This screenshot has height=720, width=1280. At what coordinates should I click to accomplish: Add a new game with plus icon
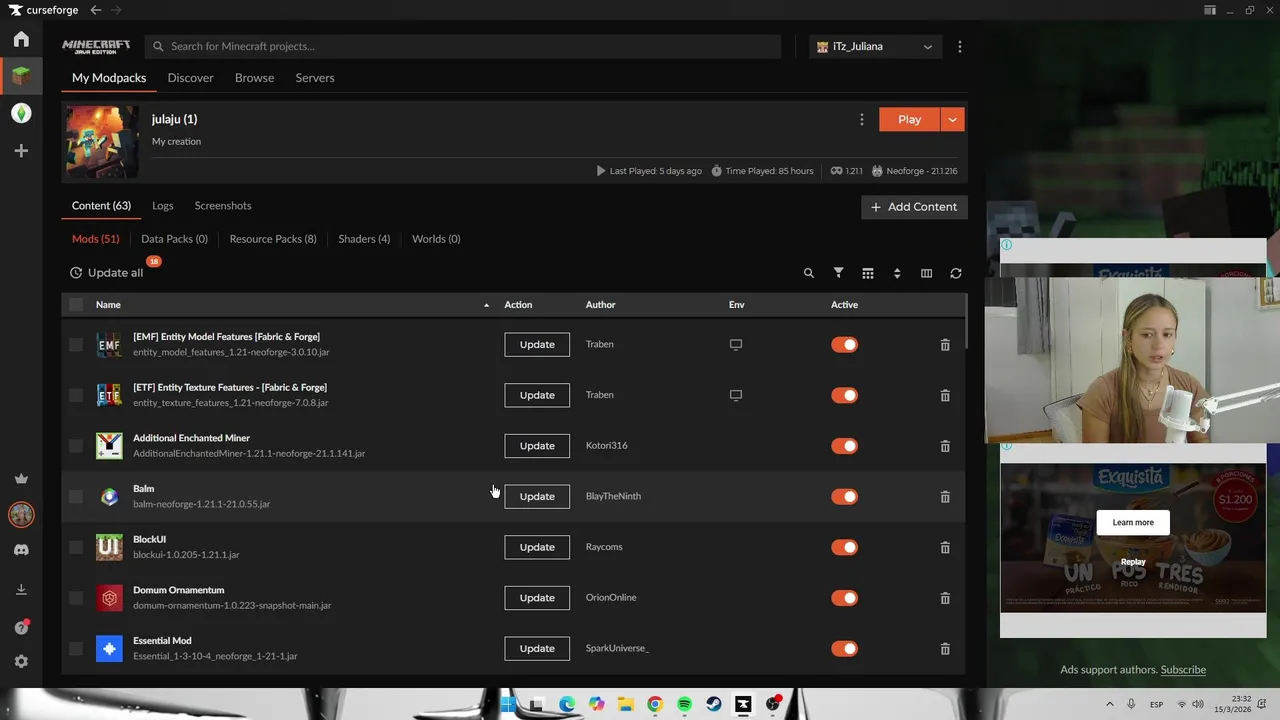pos(21,151)
